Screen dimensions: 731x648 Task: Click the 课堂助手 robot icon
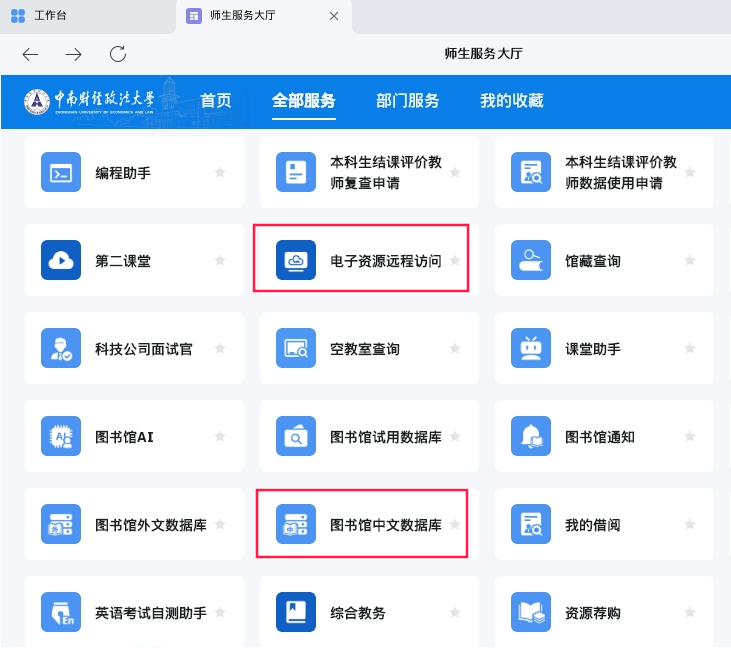point(530,348)
